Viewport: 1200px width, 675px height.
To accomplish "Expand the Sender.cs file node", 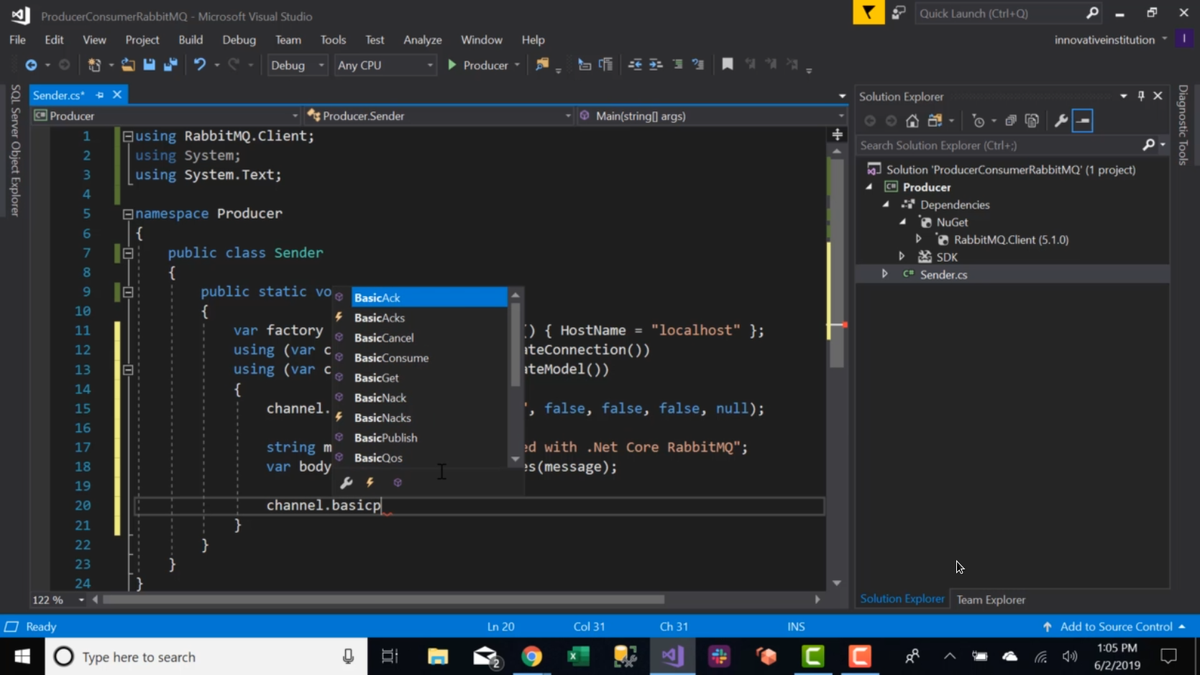I will [x=885, y=274].
